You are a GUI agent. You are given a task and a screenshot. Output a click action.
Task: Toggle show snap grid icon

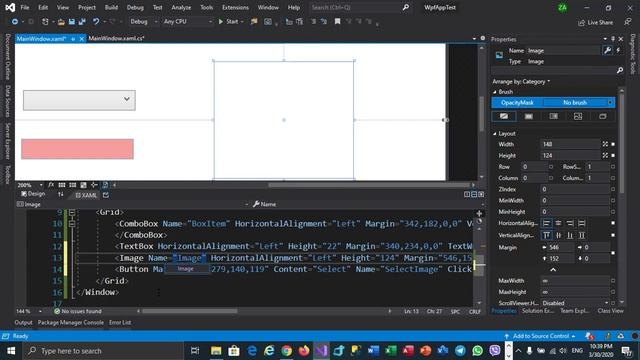(62, 185)
